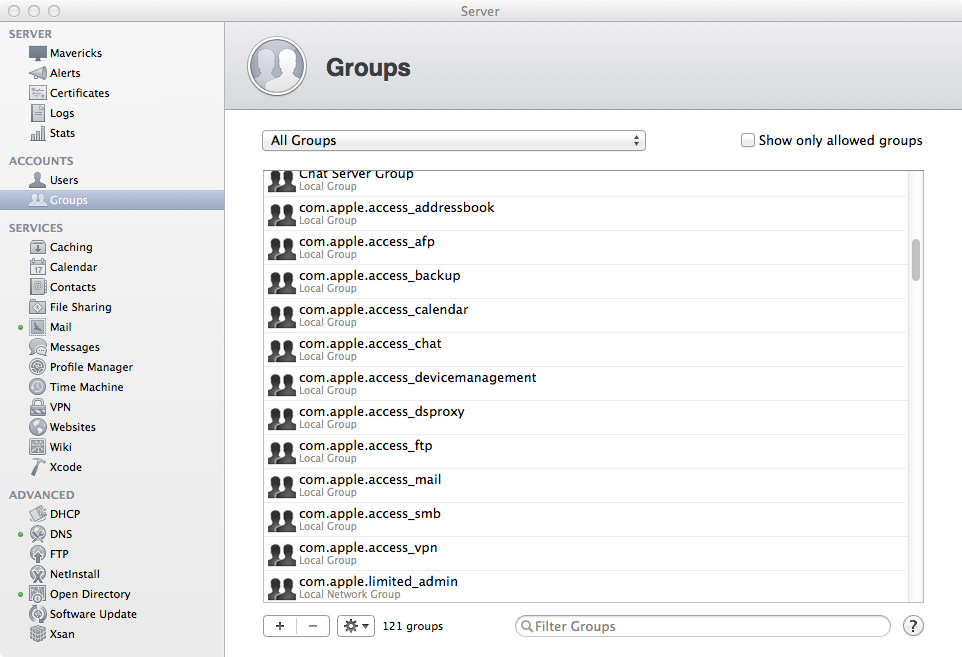This screenshot has width=962, height=657.
Task: Open Alerts megaphone icon
Action: tap(37, 73)
